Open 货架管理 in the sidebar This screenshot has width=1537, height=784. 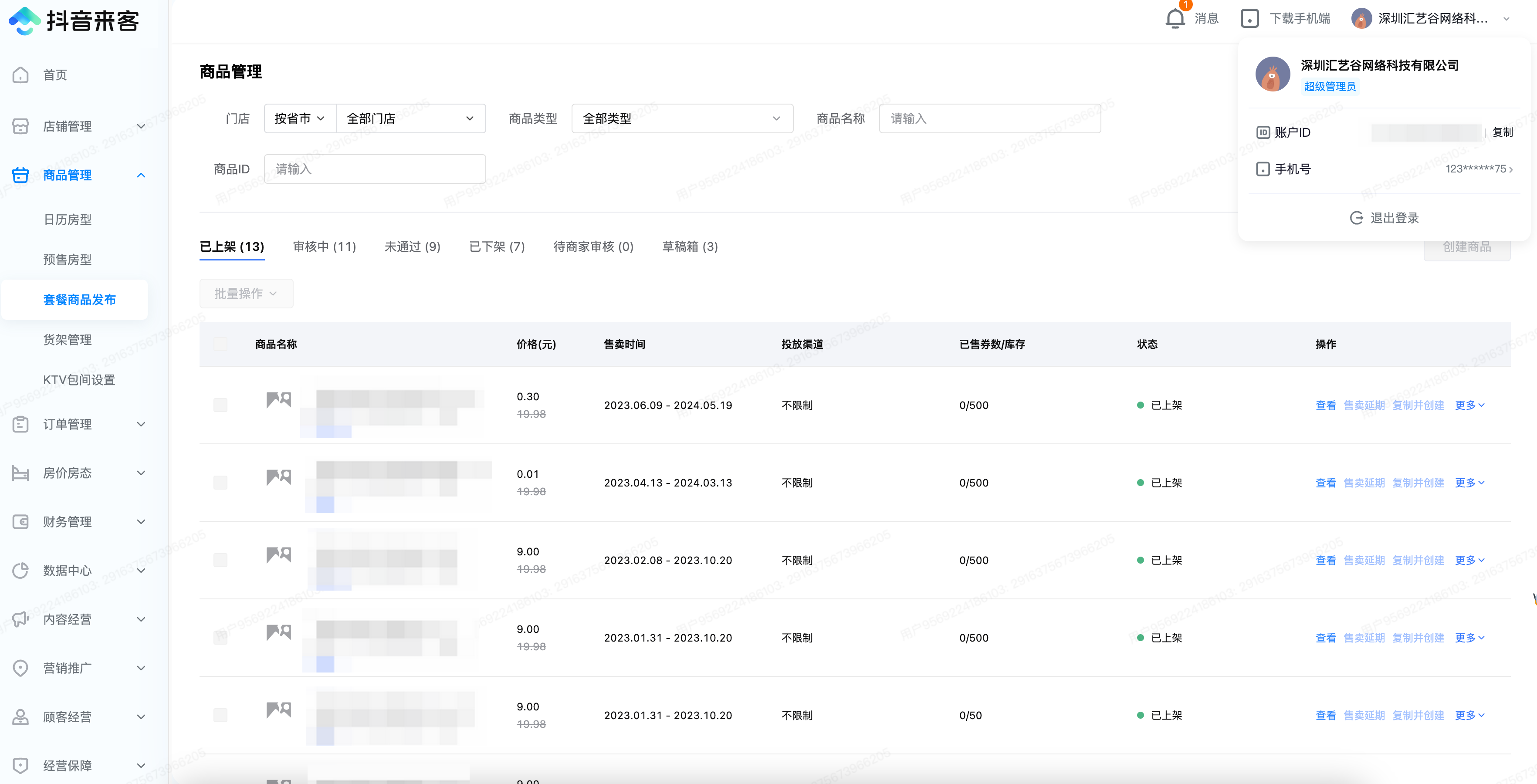click(68, 339)
